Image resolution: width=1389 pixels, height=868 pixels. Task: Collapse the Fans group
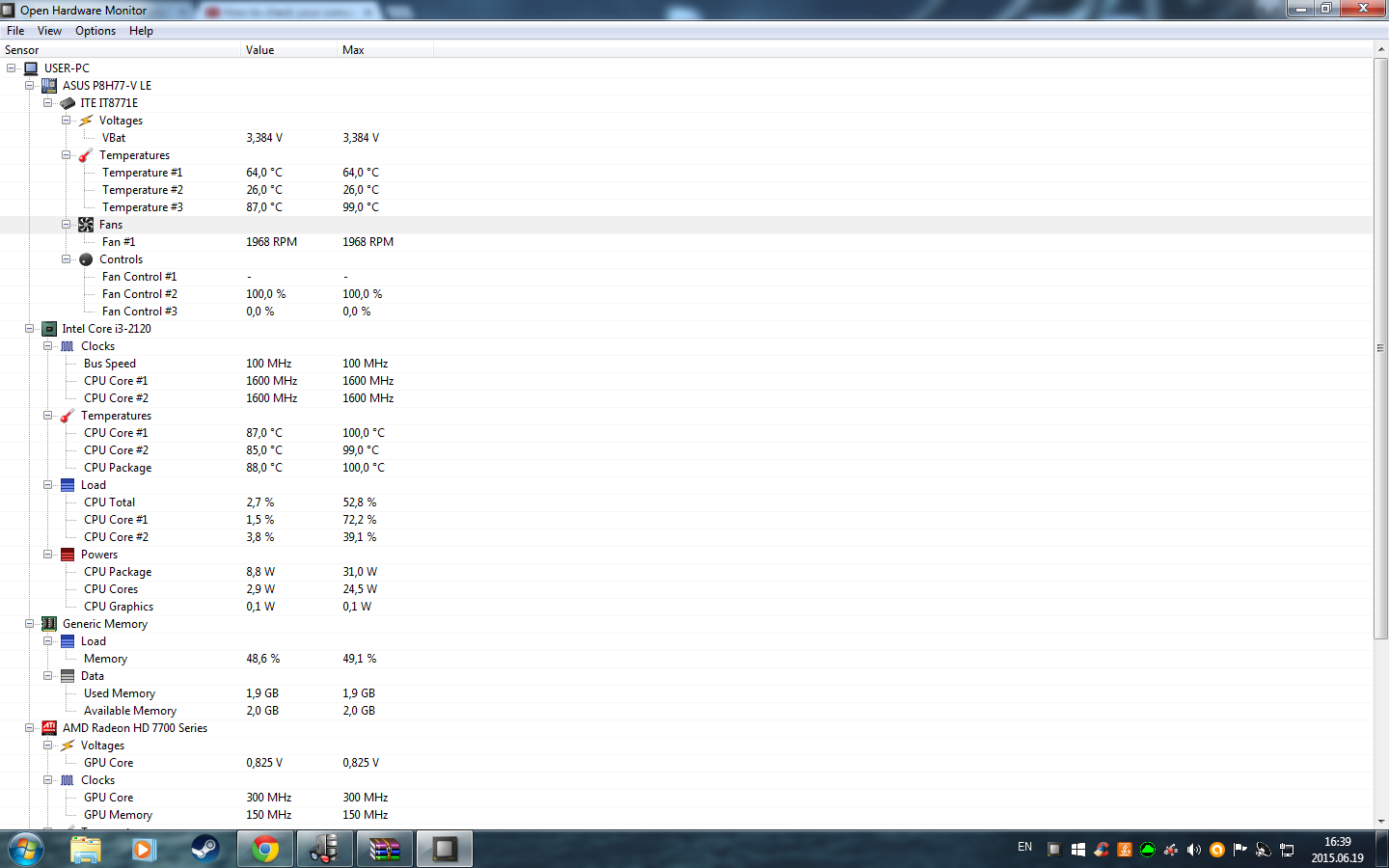[x=67, y=225]
